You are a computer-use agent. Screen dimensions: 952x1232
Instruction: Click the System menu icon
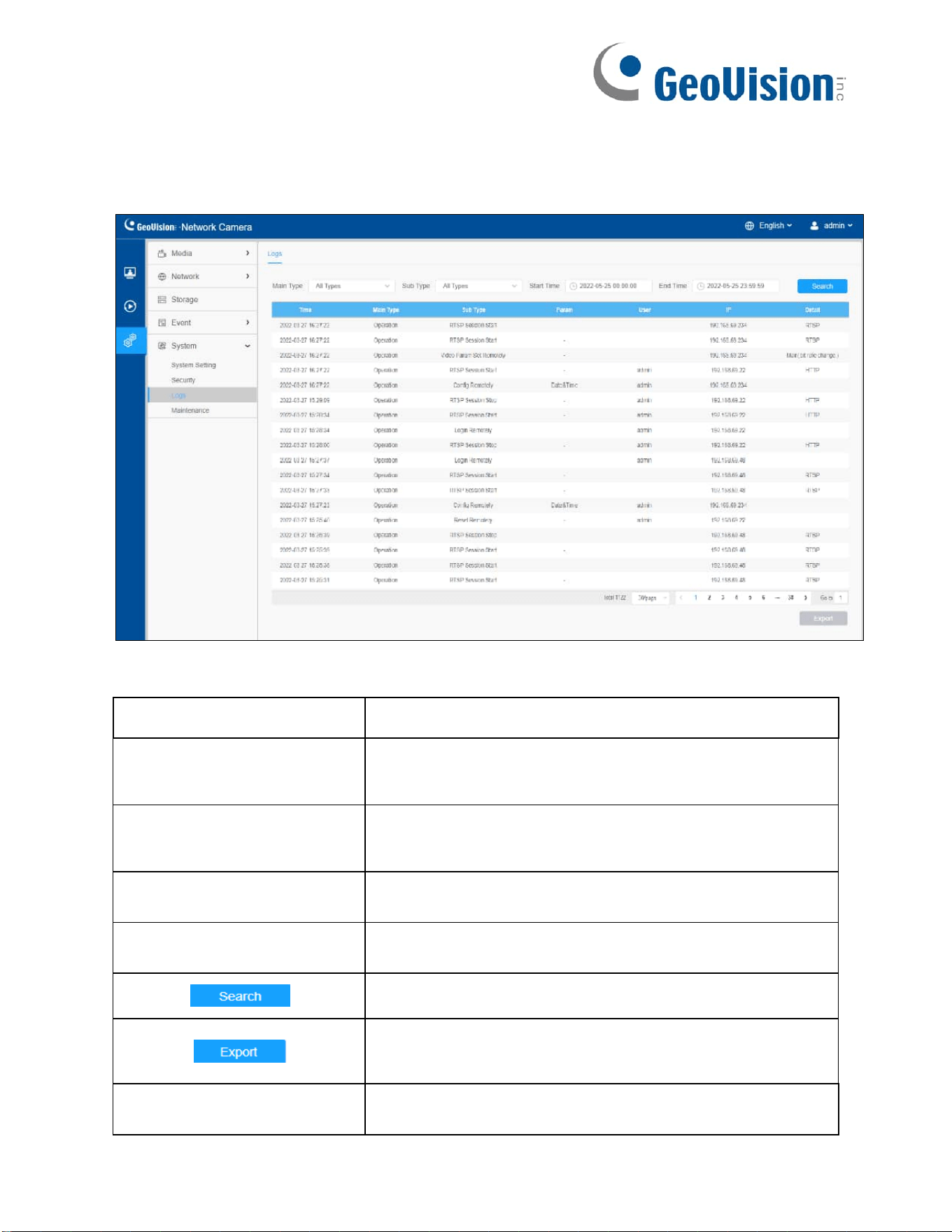pos(162,346)
